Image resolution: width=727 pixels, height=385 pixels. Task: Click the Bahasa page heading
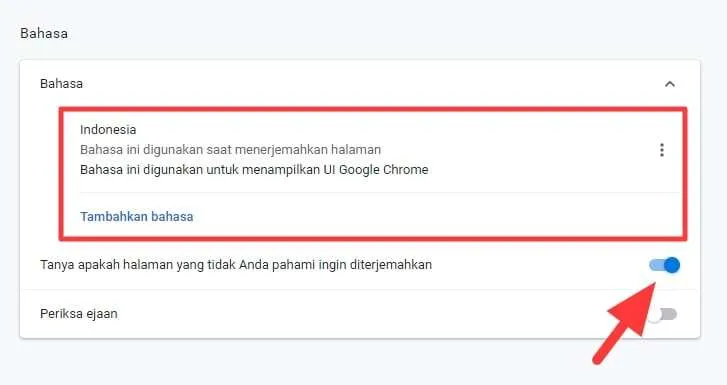pos(44,33)
